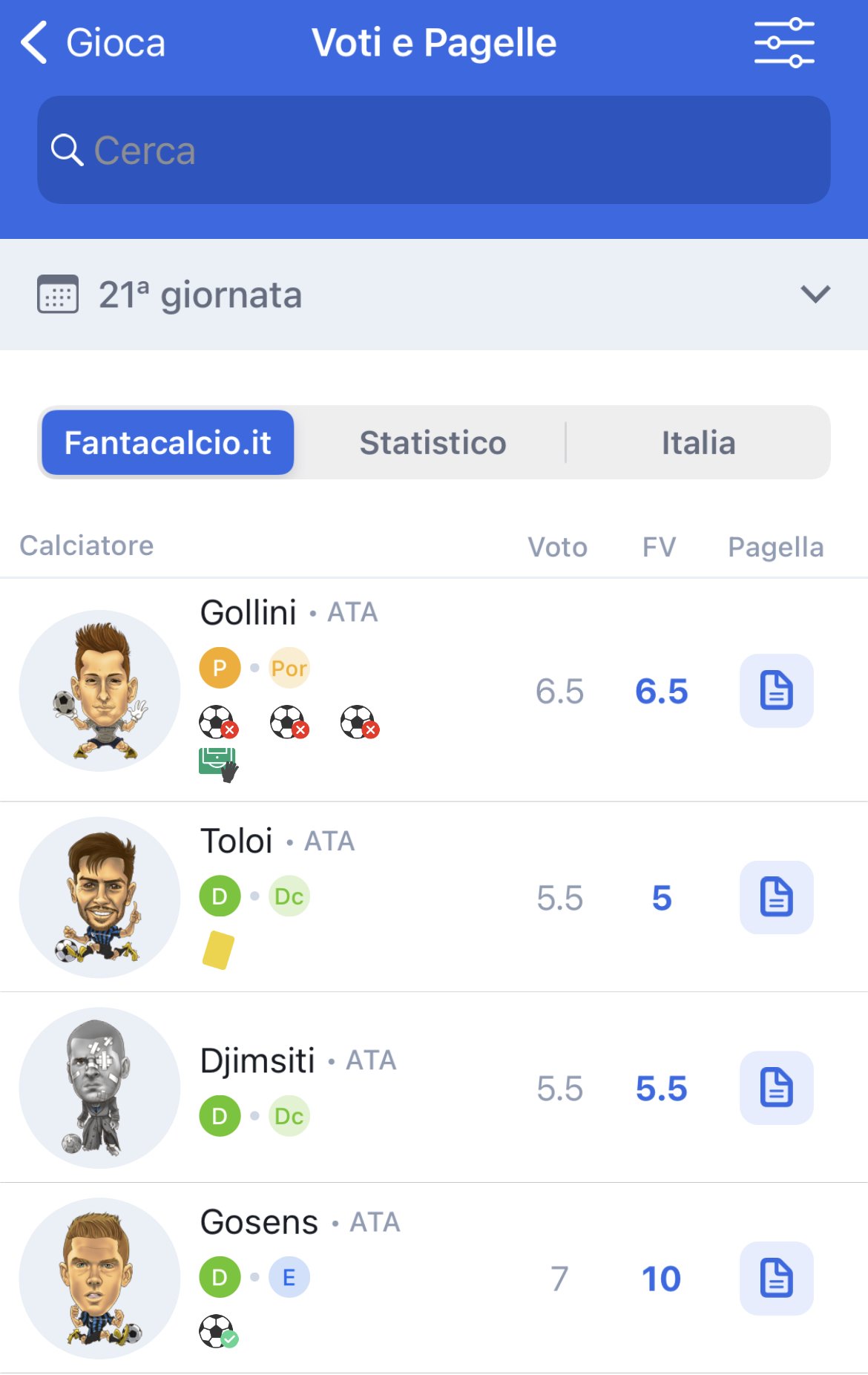Screen dimensions: 868x1375
Task: Open Gollini's player avatar
Action: (99, 690)
